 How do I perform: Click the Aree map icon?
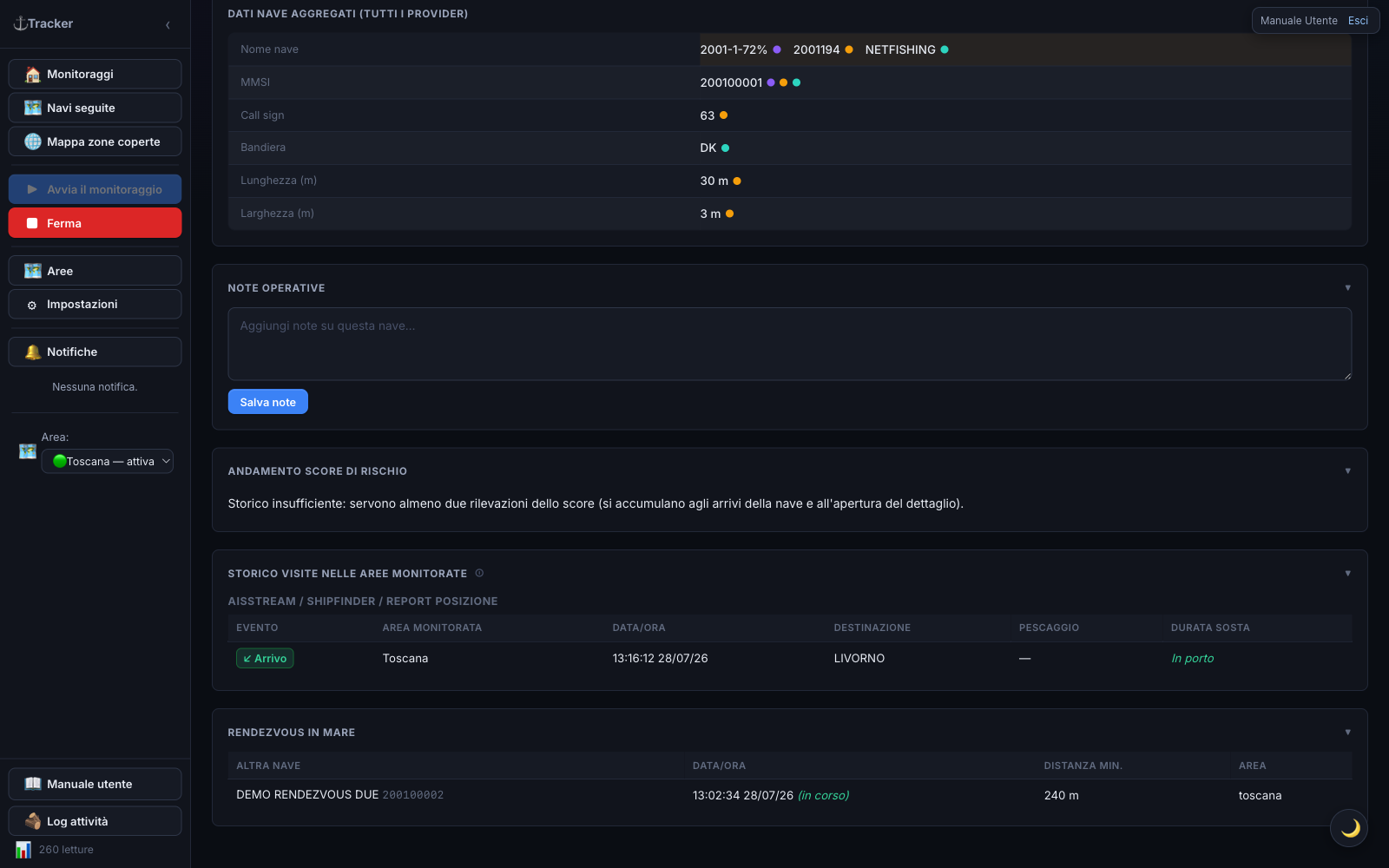[33, 271]
